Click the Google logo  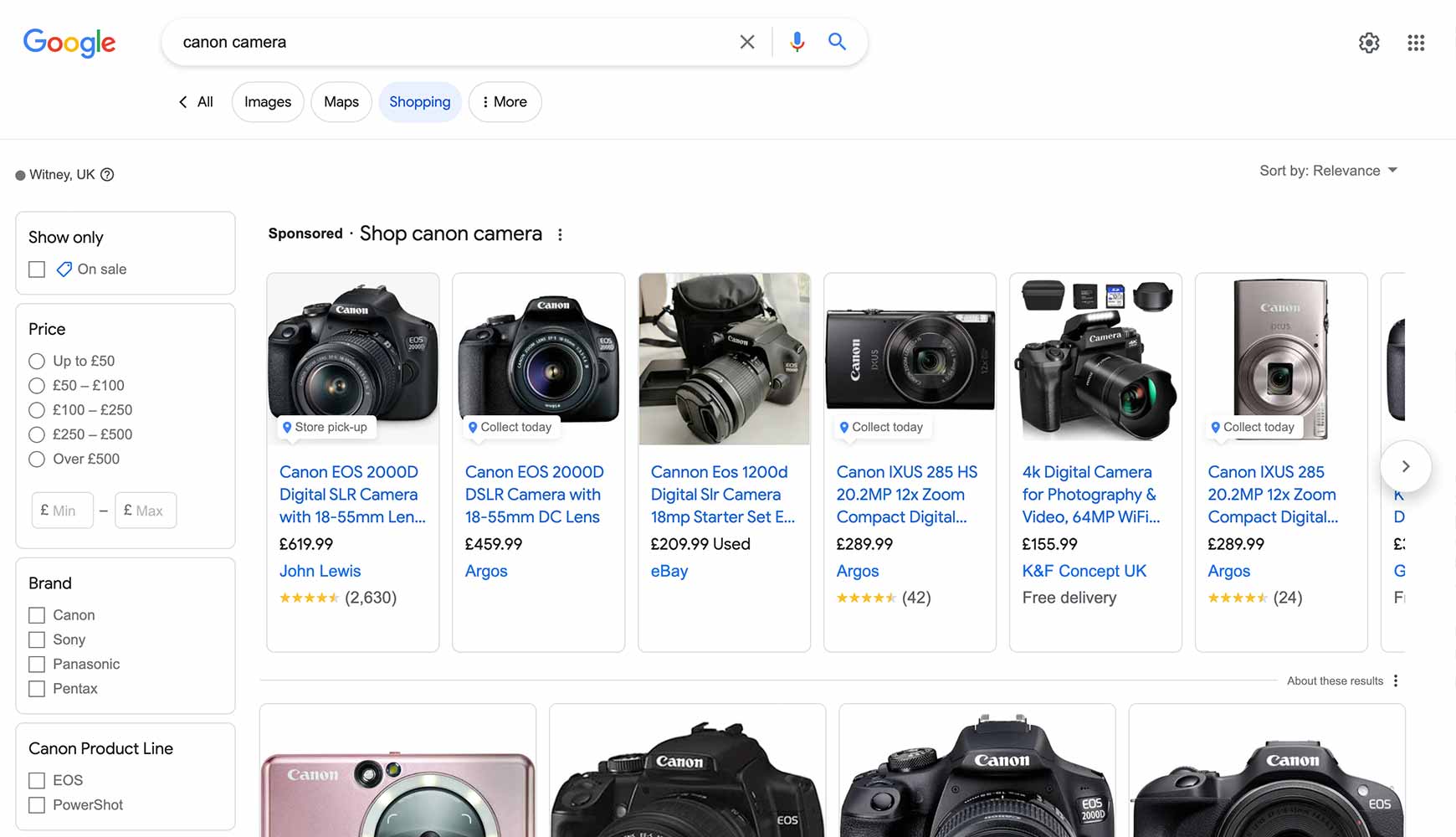tap(69, 43)
